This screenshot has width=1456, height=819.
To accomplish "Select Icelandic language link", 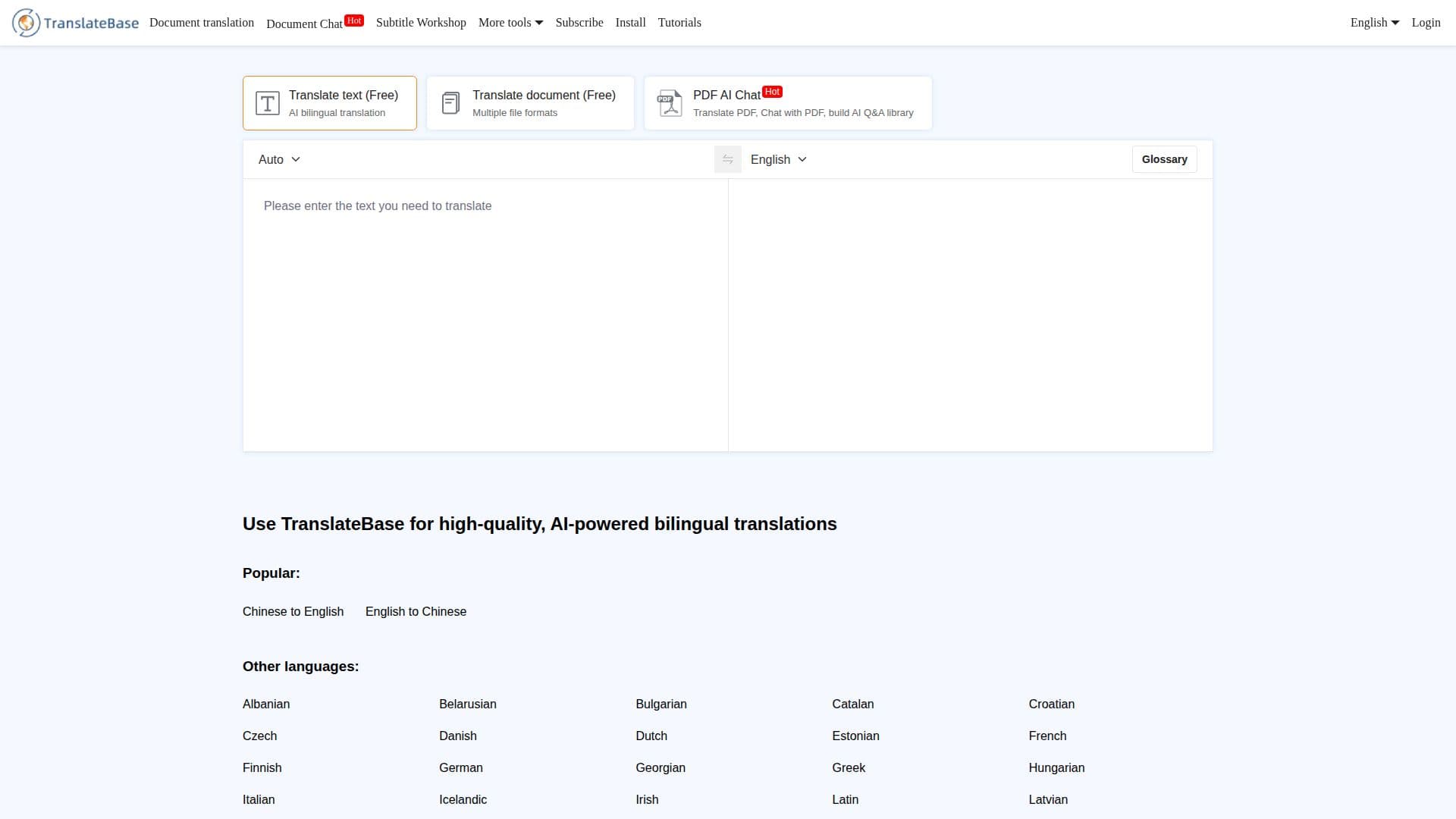I will (463, 800).
